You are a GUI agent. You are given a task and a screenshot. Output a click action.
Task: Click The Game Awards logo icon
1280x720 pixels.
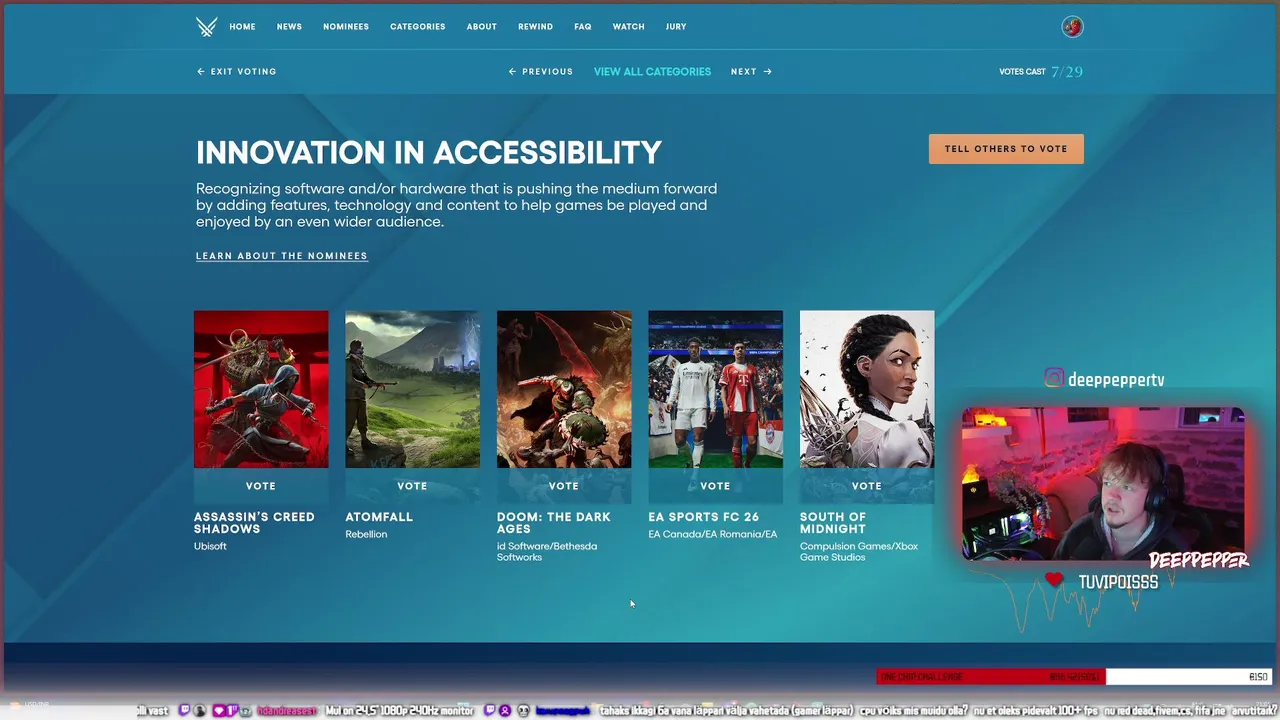[206, 27]
